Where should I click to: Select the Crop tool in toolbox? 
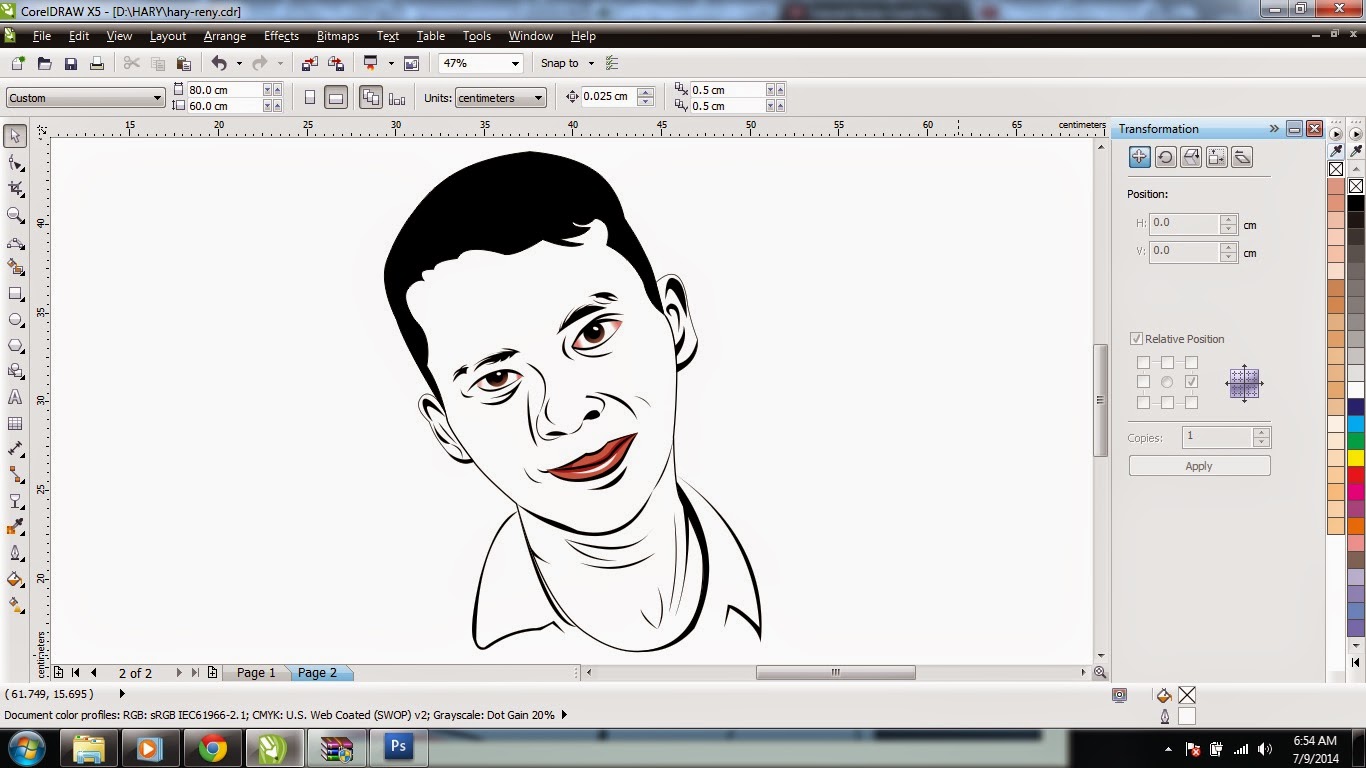point(15,188)
